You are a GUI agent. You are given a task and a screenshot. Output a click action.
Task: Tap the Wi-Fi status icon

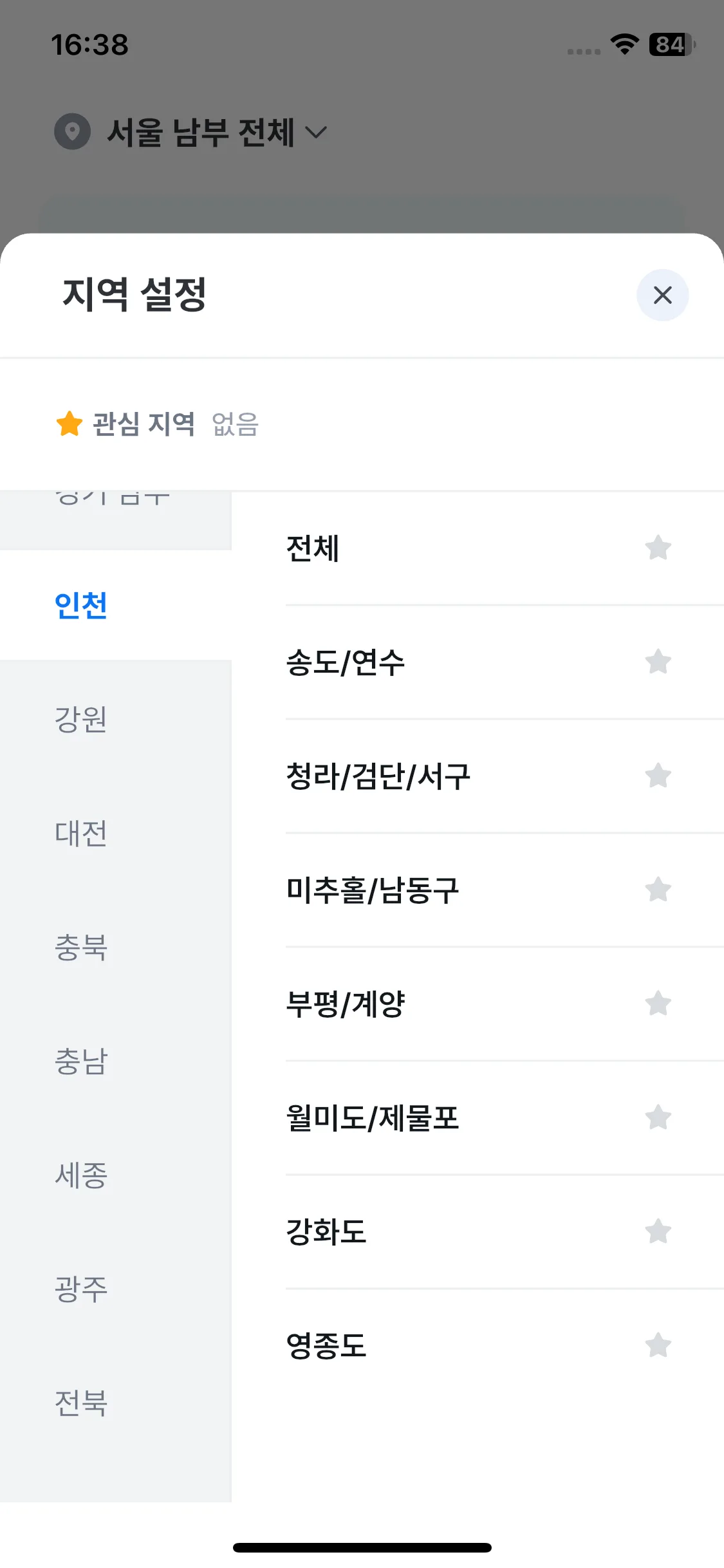click(624, 44)
